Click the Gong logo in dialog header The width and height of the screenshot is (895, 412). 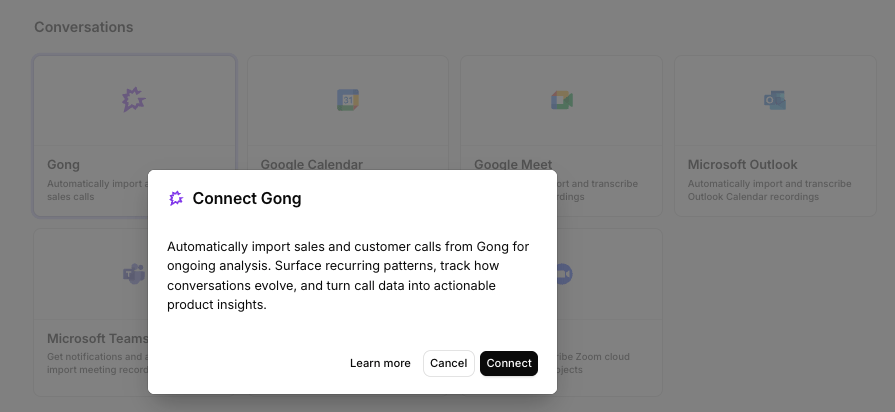[176, 198]
